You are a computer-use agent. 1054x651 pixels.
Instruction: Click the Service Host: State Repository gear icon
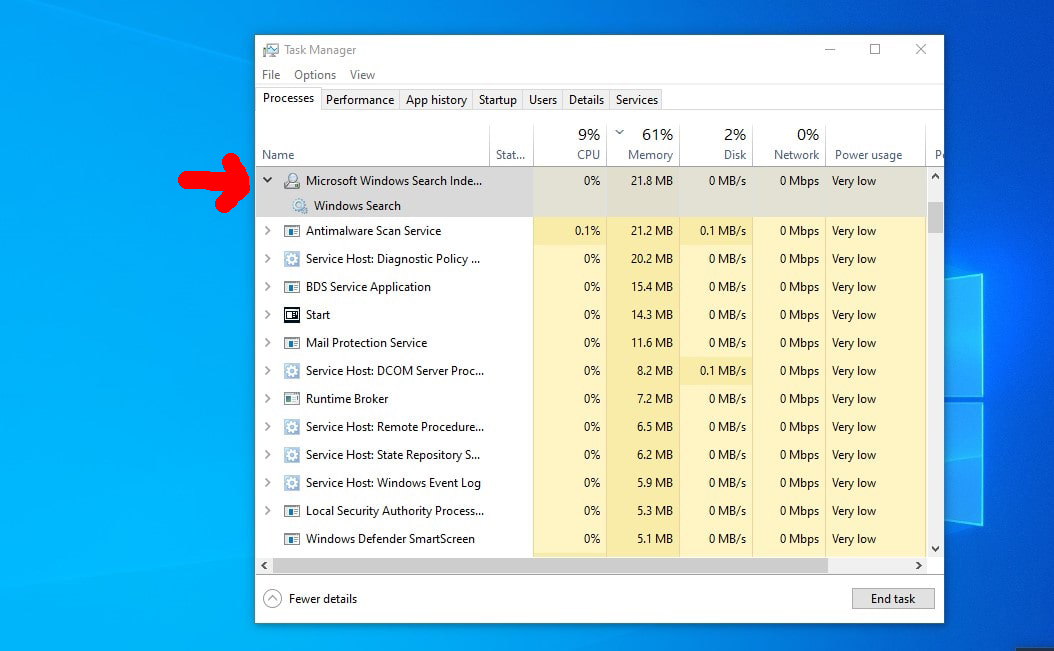pos(292,455)
